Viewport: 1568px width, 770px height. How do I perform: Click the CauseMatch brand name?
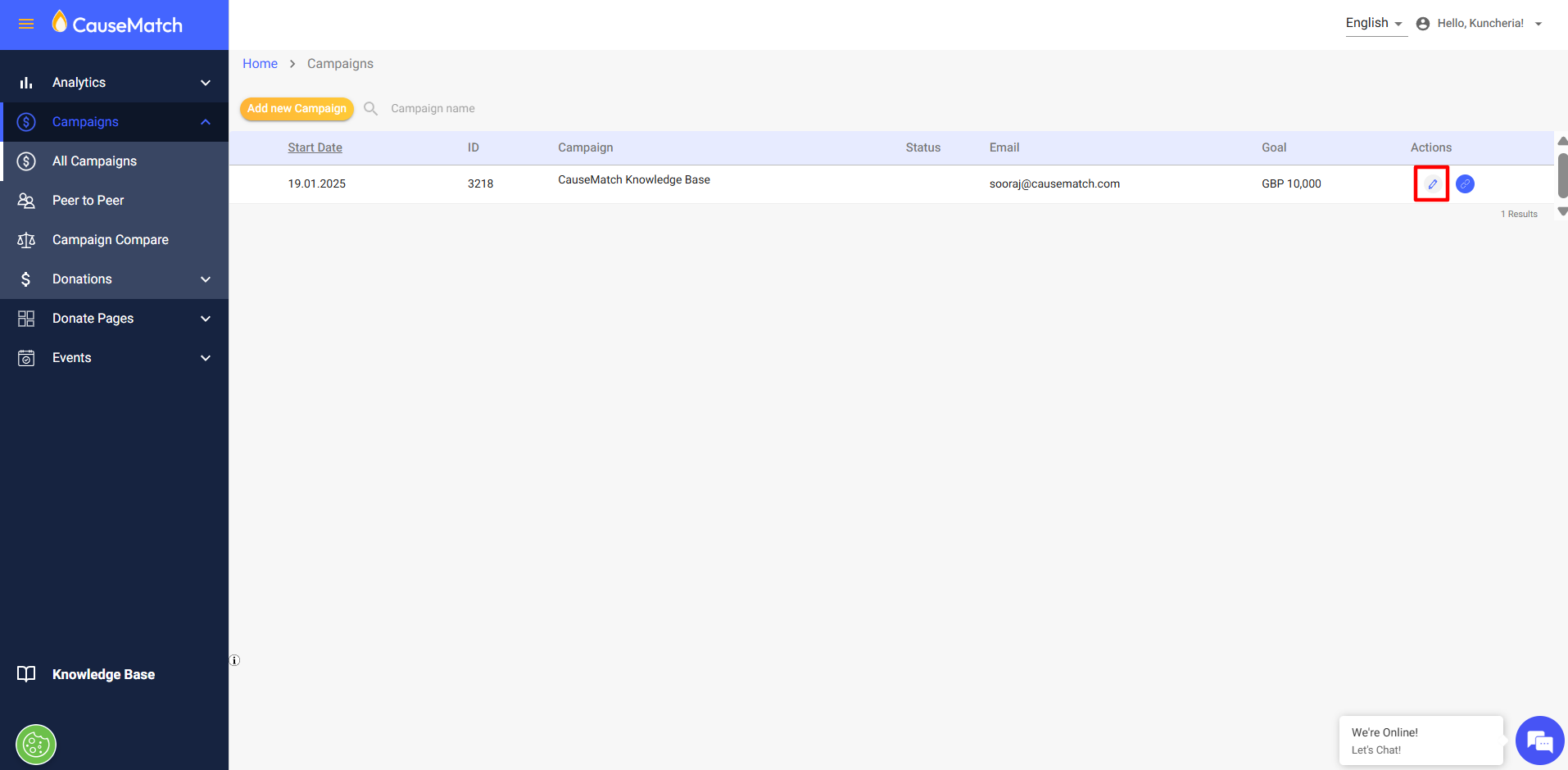pyautogui.click(x=128, y=25)
